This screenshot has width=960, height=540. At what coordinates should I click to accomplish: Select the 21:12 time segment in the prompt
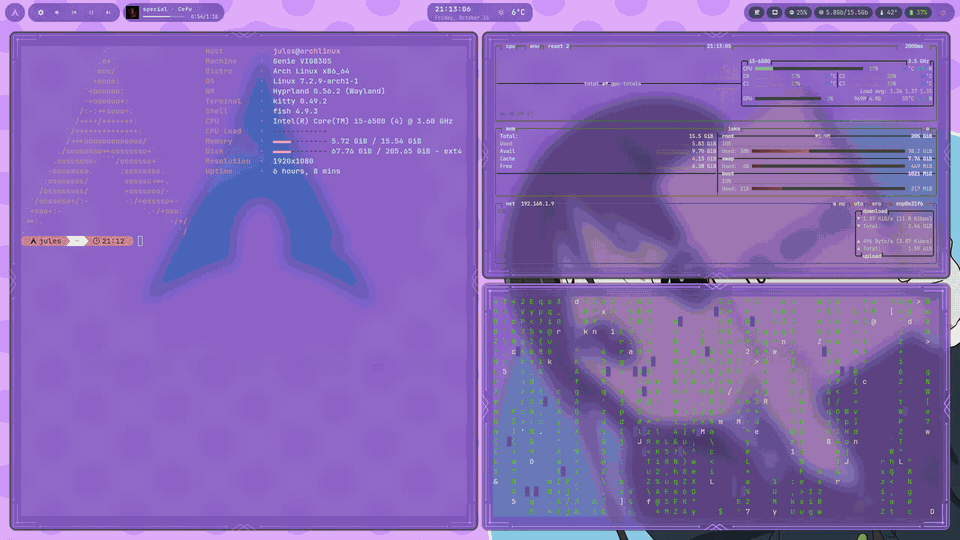click(109, 241)
